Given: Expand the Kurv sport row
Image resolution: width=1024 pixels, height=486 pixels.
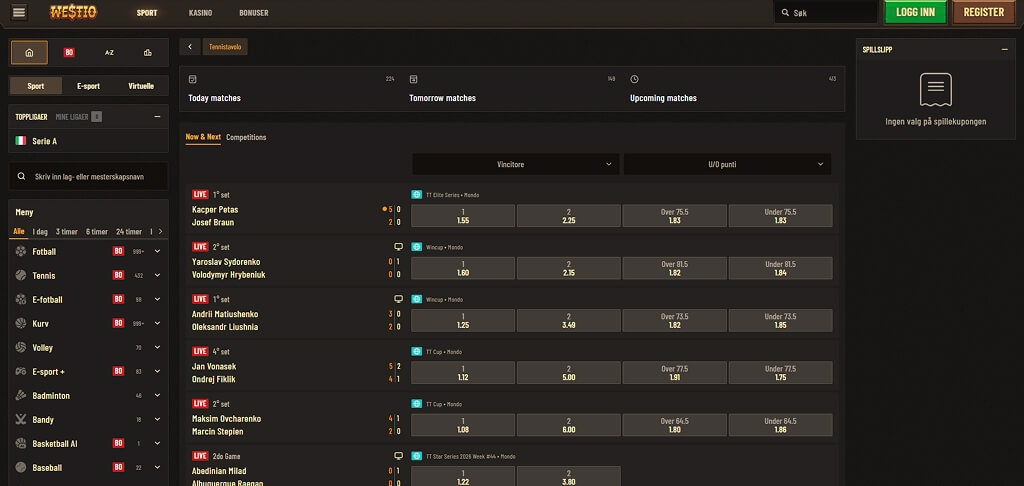Looking at the screenshot, I should 157,323.
